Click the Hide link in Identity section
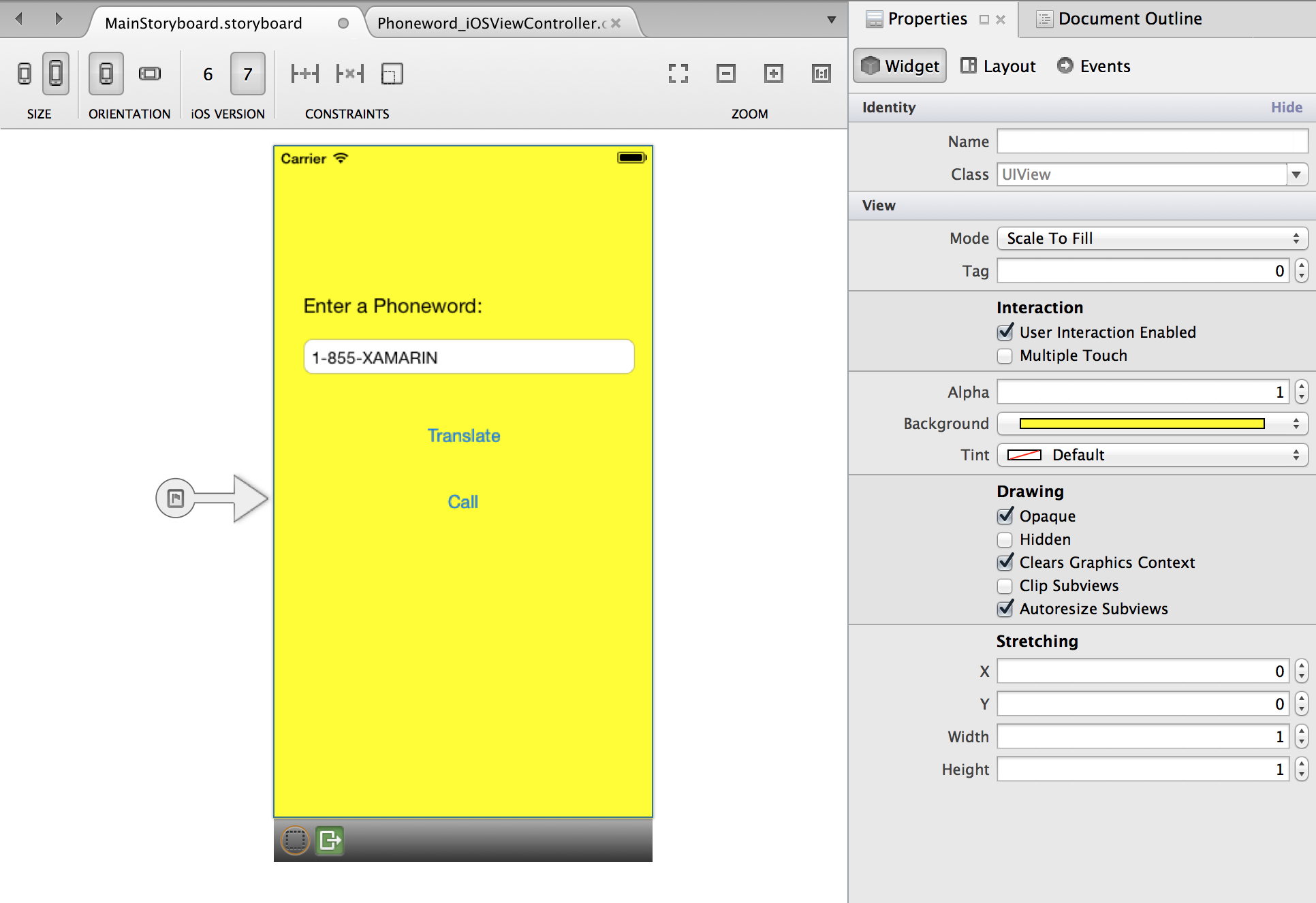 [1286, 107]
